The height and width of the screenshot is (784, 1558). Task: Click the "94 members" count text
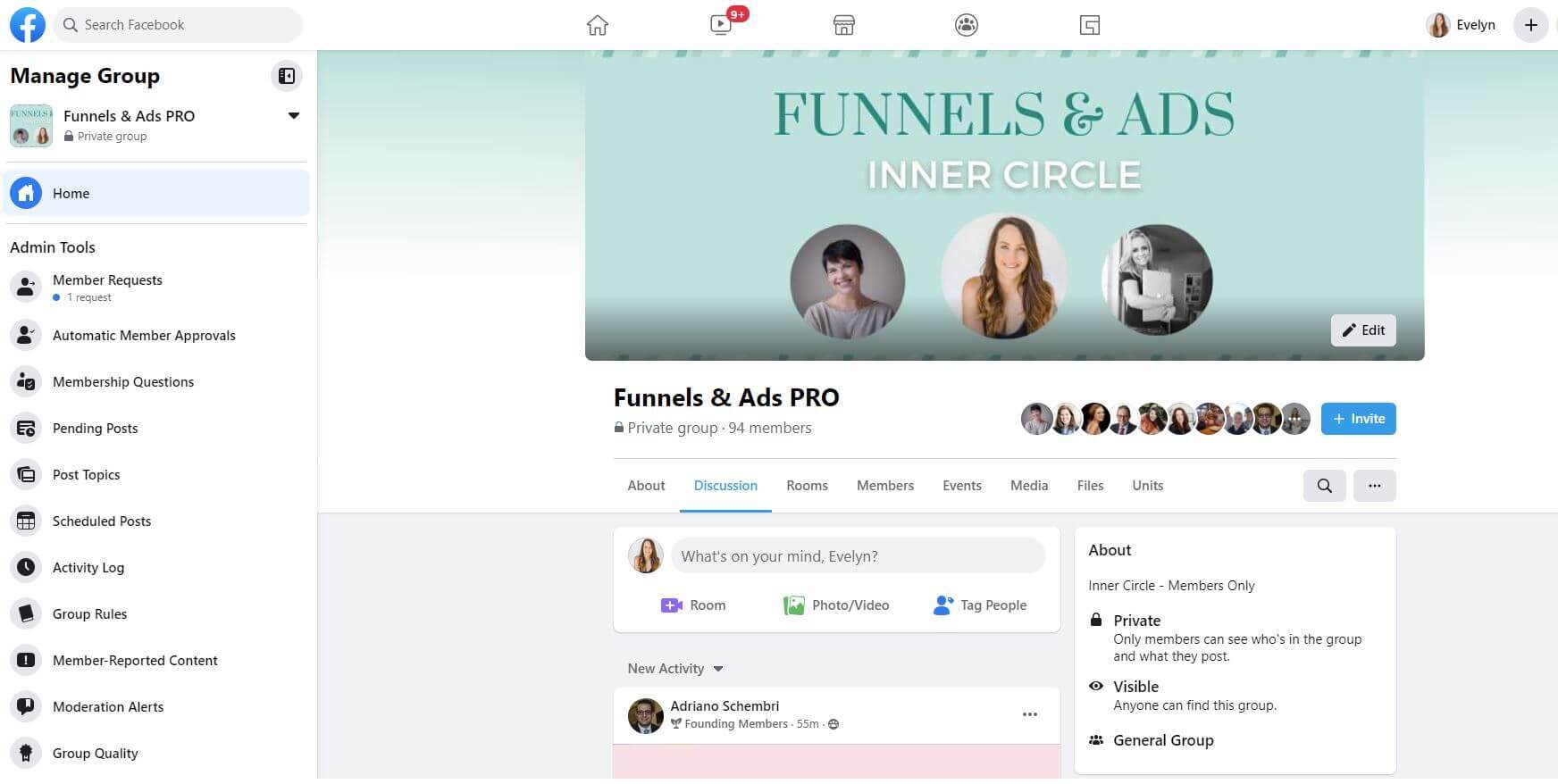coord(770,428)
